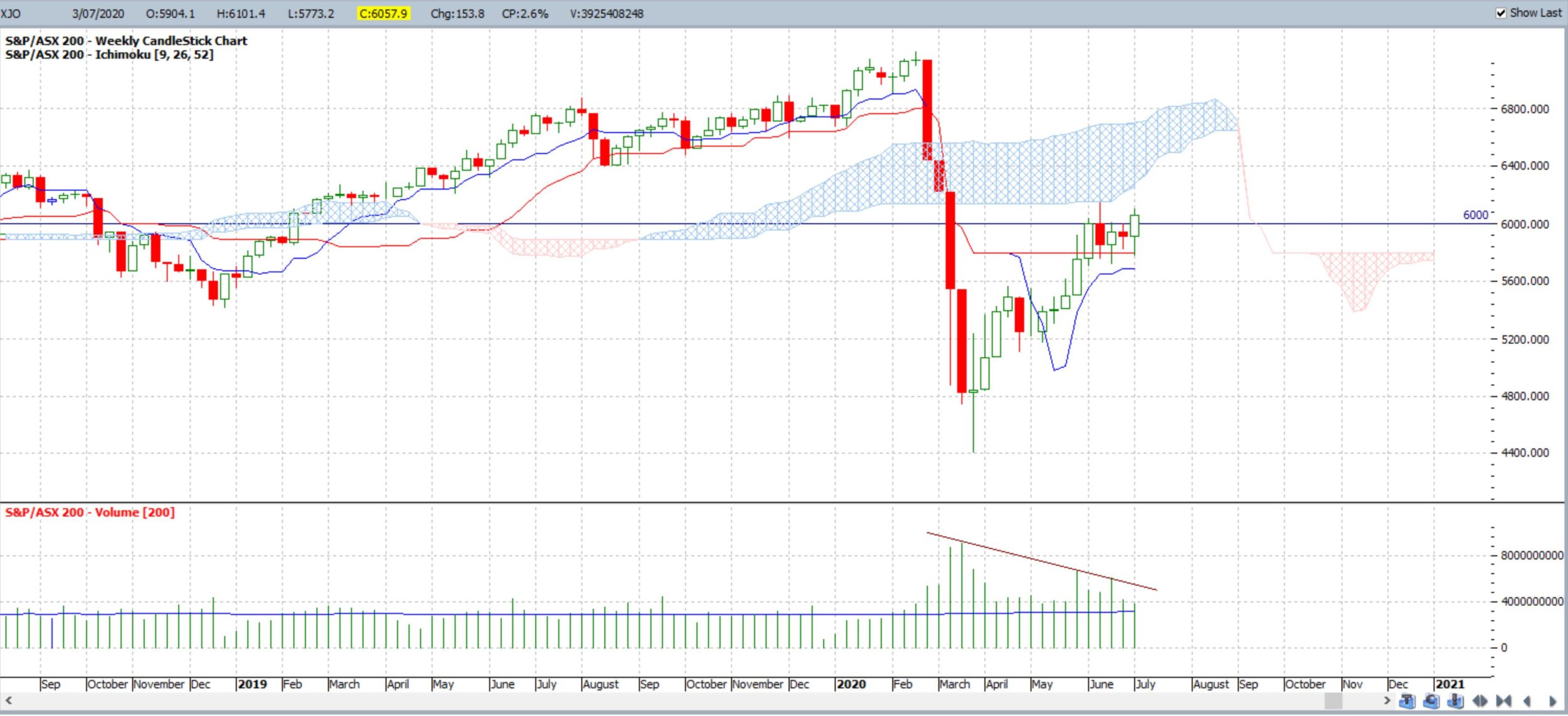1568x716 pixels.
Task: Click the 6800.000 price axis label
Action: [1525, 109]
